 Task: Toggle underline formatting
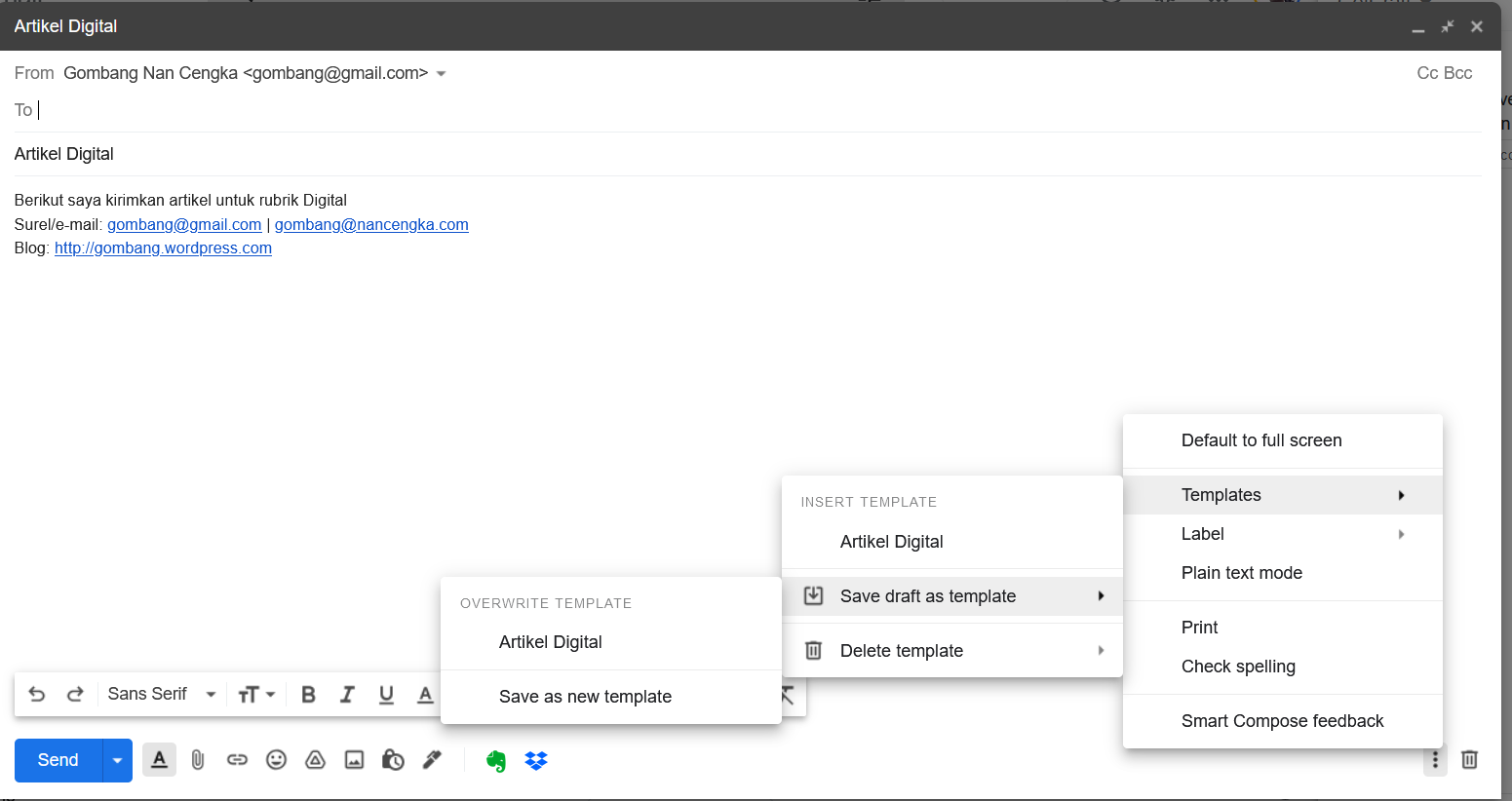click(x=386, y=694)
